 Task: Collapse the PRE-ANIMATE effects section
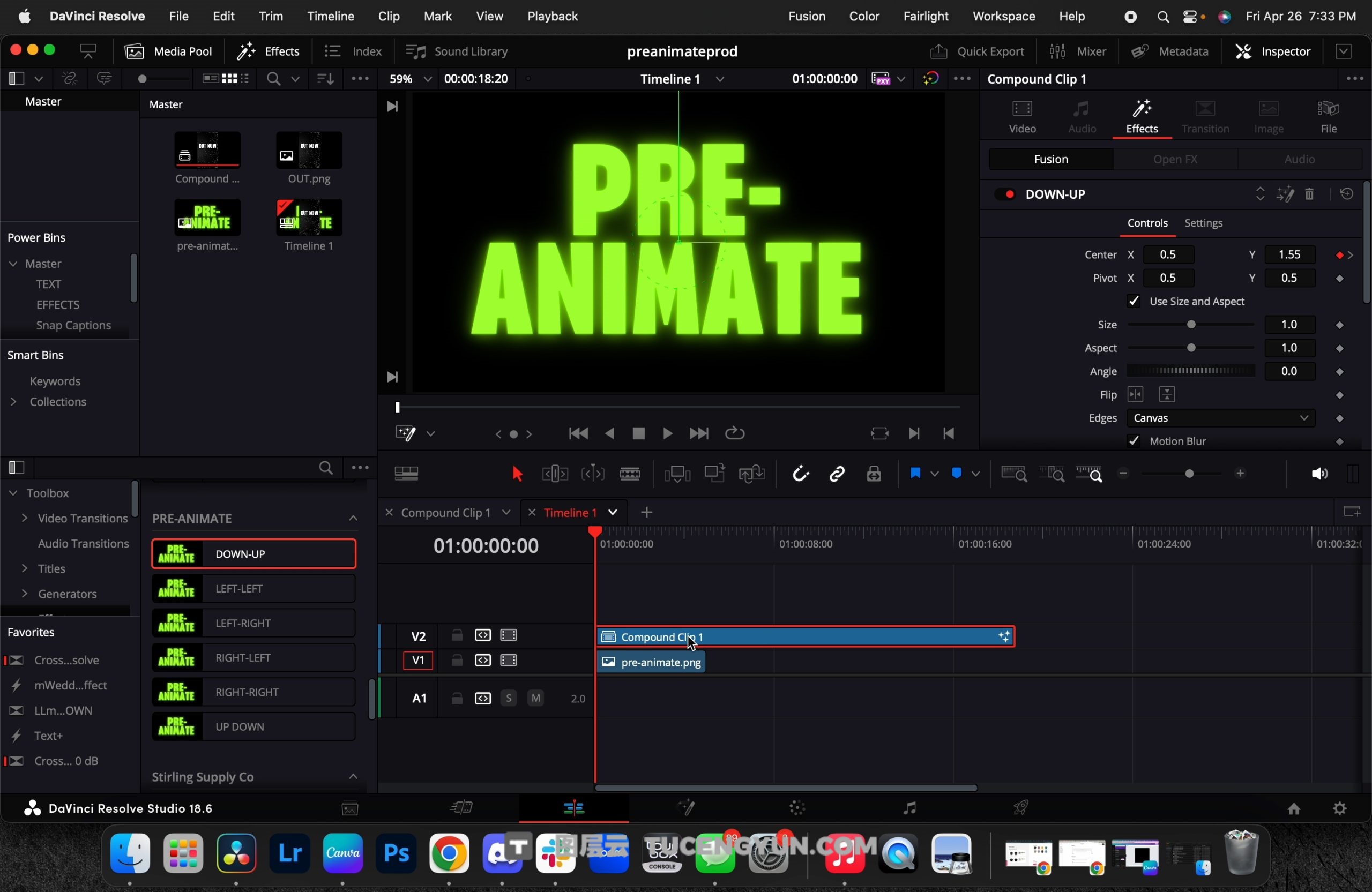pyautogui.click(x=353, y=519)
